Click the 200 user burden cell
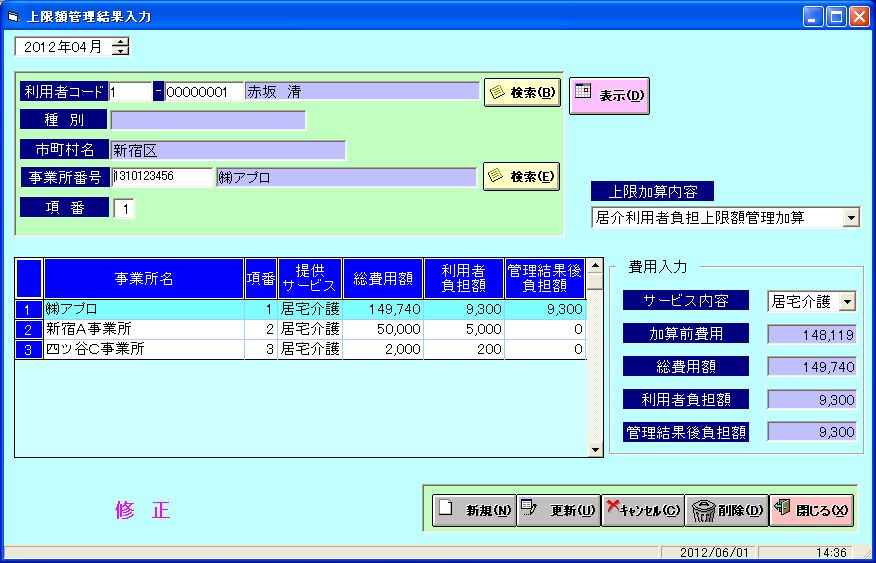876x563 pixels. pos(464,350)
